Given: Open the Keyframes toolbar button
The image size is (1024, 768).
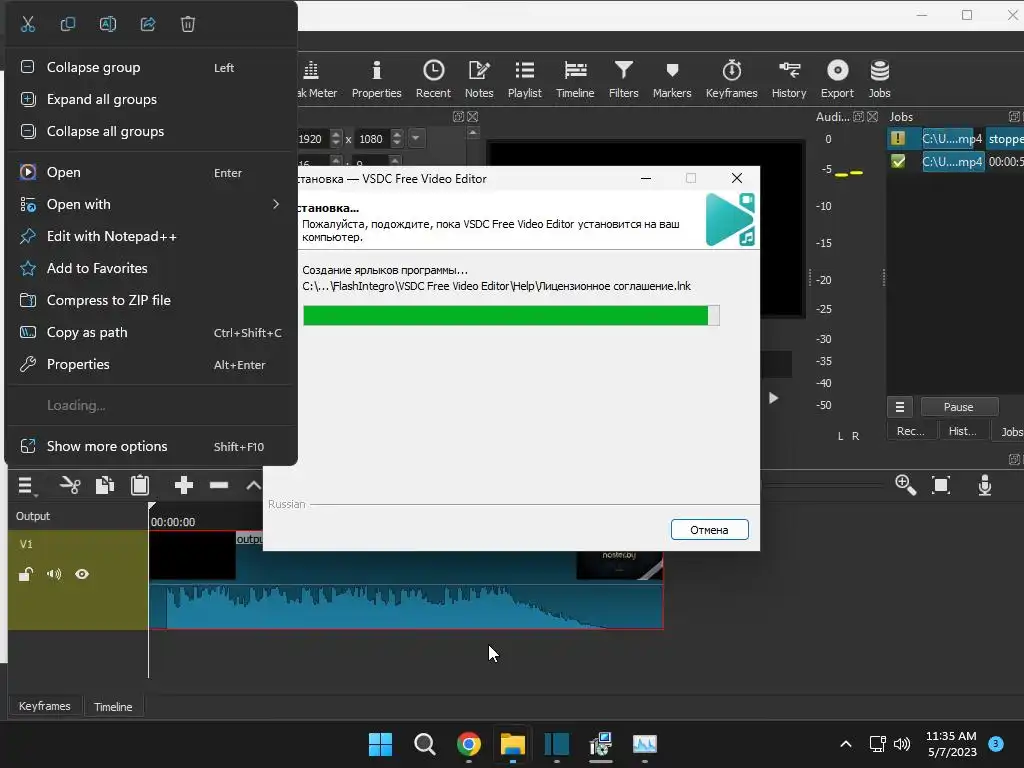Looking at the screenshot, I should click(731, 80).
